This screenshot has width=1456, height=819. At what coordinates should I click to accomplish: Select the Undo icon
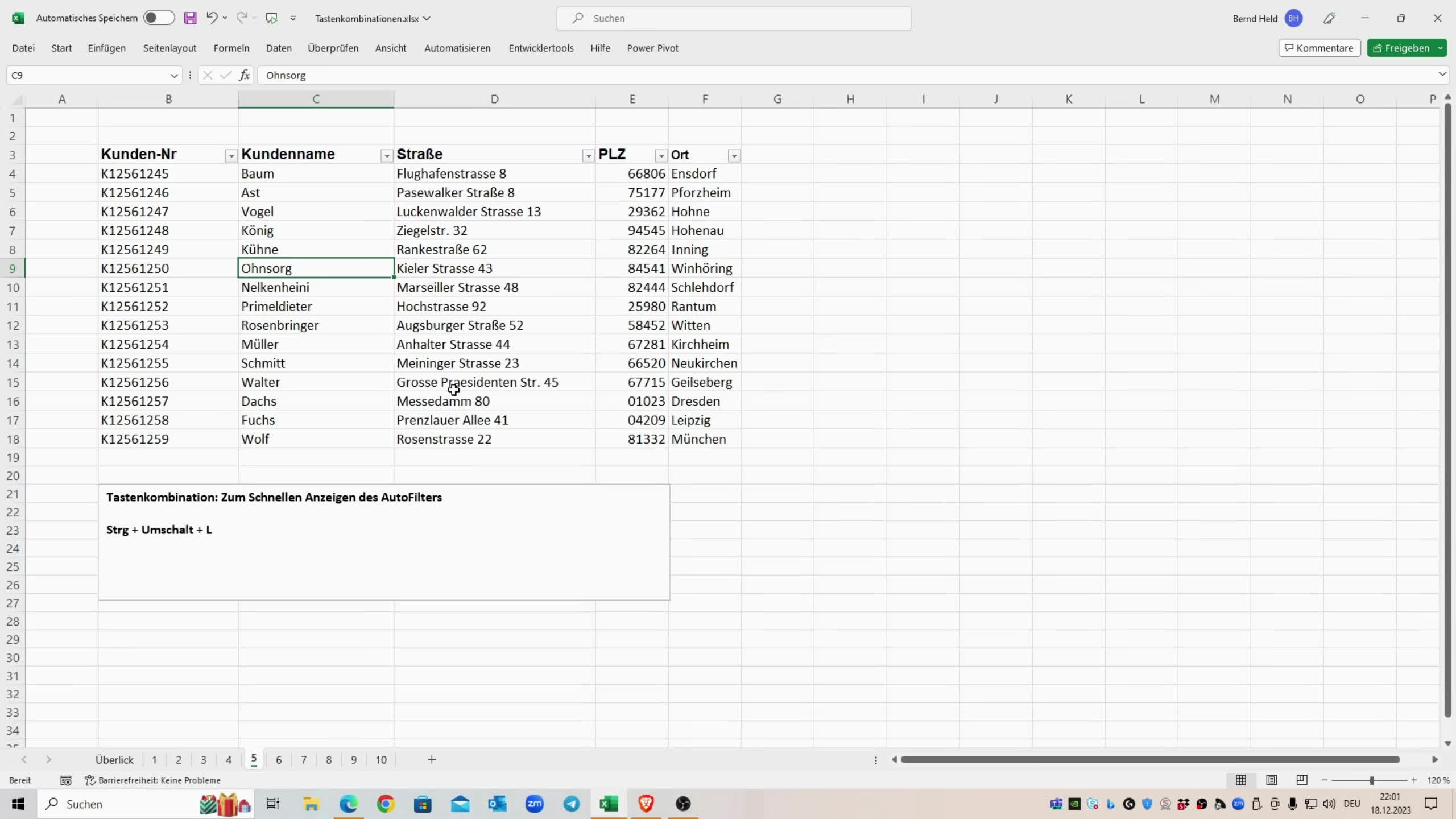[212, 18]
